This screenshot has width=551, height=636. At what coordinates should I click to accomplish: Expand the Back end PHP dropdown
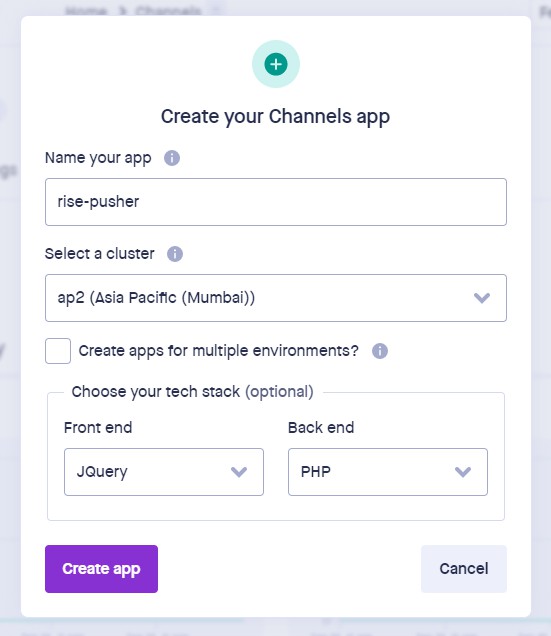click(x=388, y=472)
